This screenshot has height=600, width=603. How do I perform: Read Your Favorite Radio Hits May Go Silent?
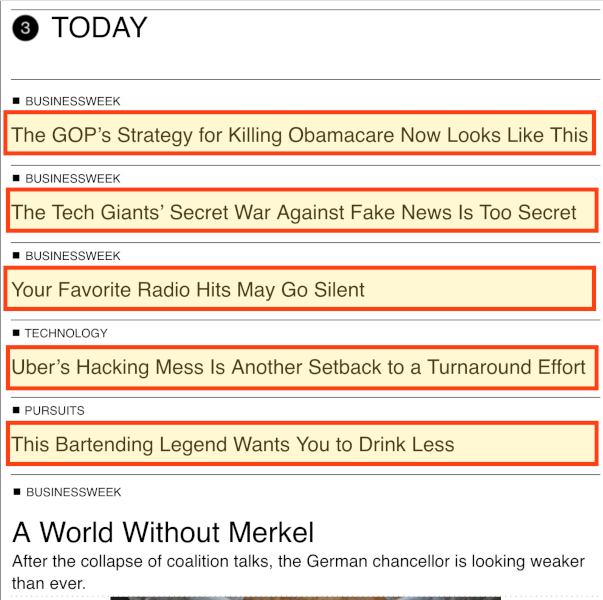[300, 288]
